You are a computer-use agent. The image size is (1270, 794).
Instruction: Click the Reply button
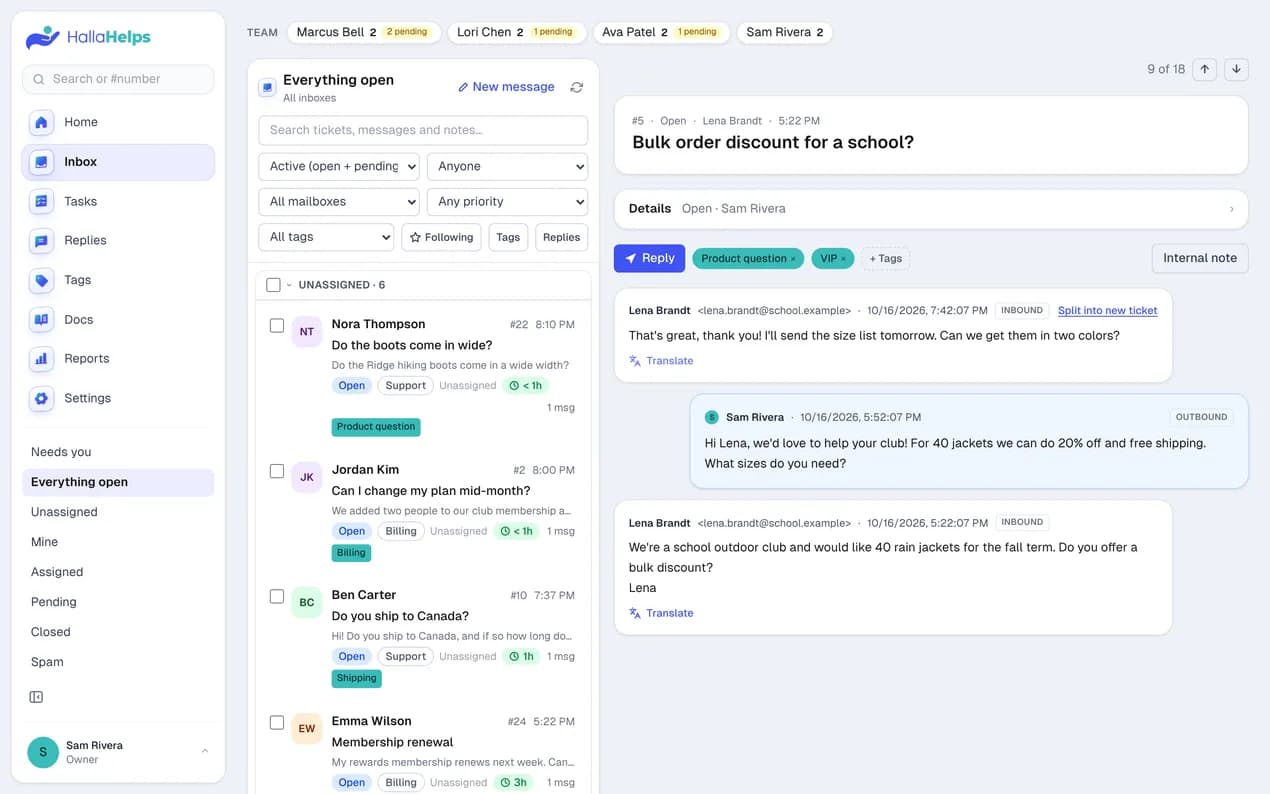point(649,258)
